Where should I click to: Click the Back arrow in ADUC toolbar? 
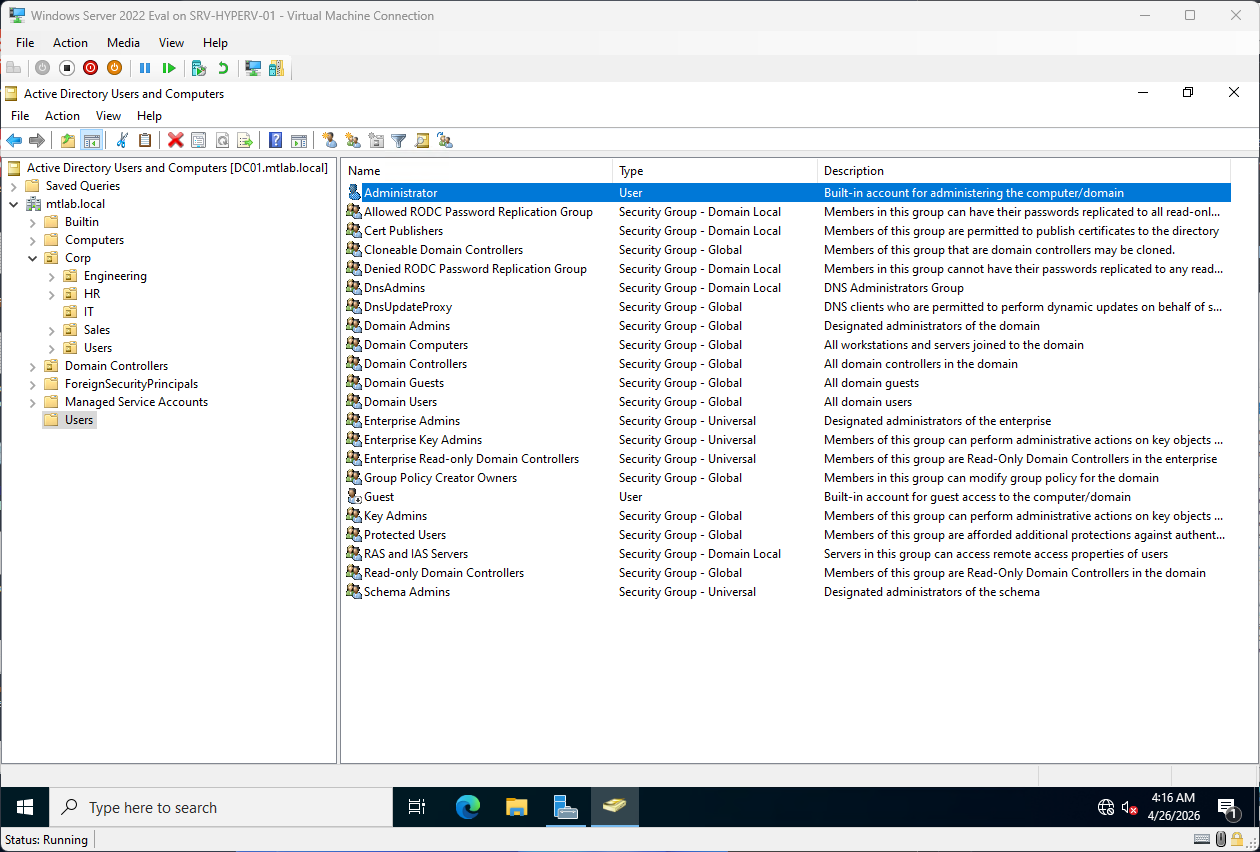tap(14, 140)
